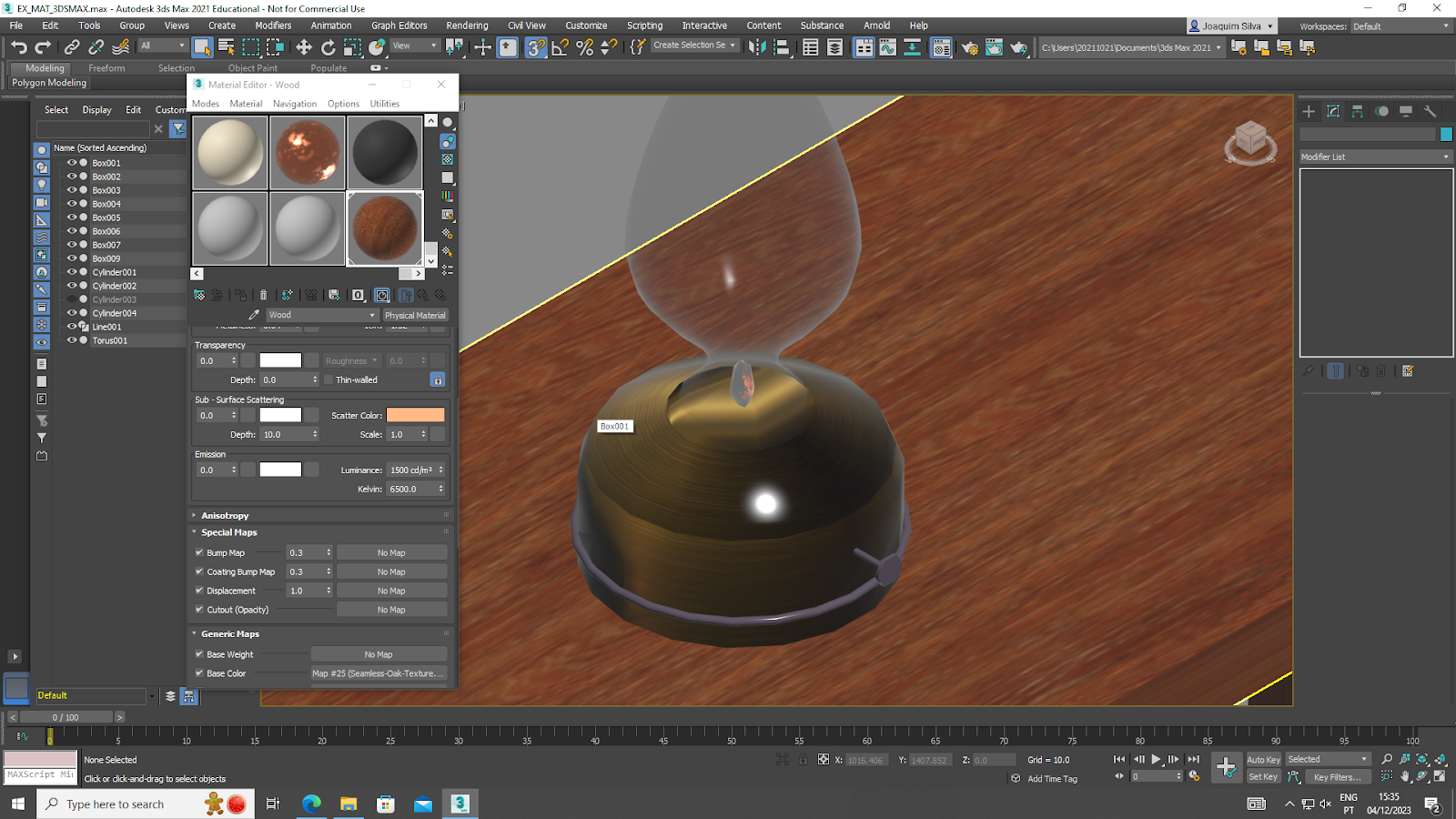The image size is (1456, 819).
Task: Click Base Weight No Map button
Action: (x=379, y=654)
